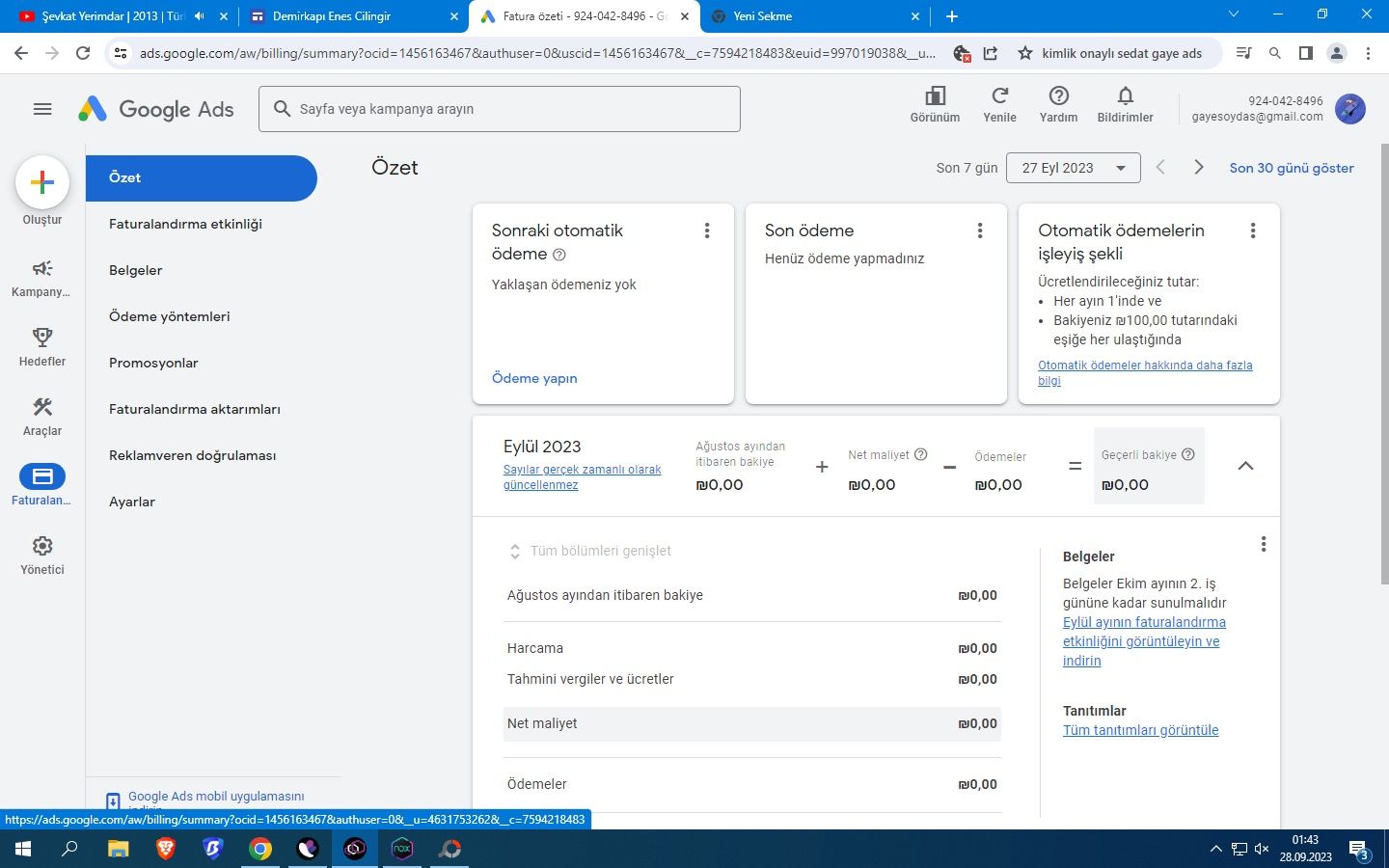
Task: Open new browser tab plus button
Action: (952, 16)
